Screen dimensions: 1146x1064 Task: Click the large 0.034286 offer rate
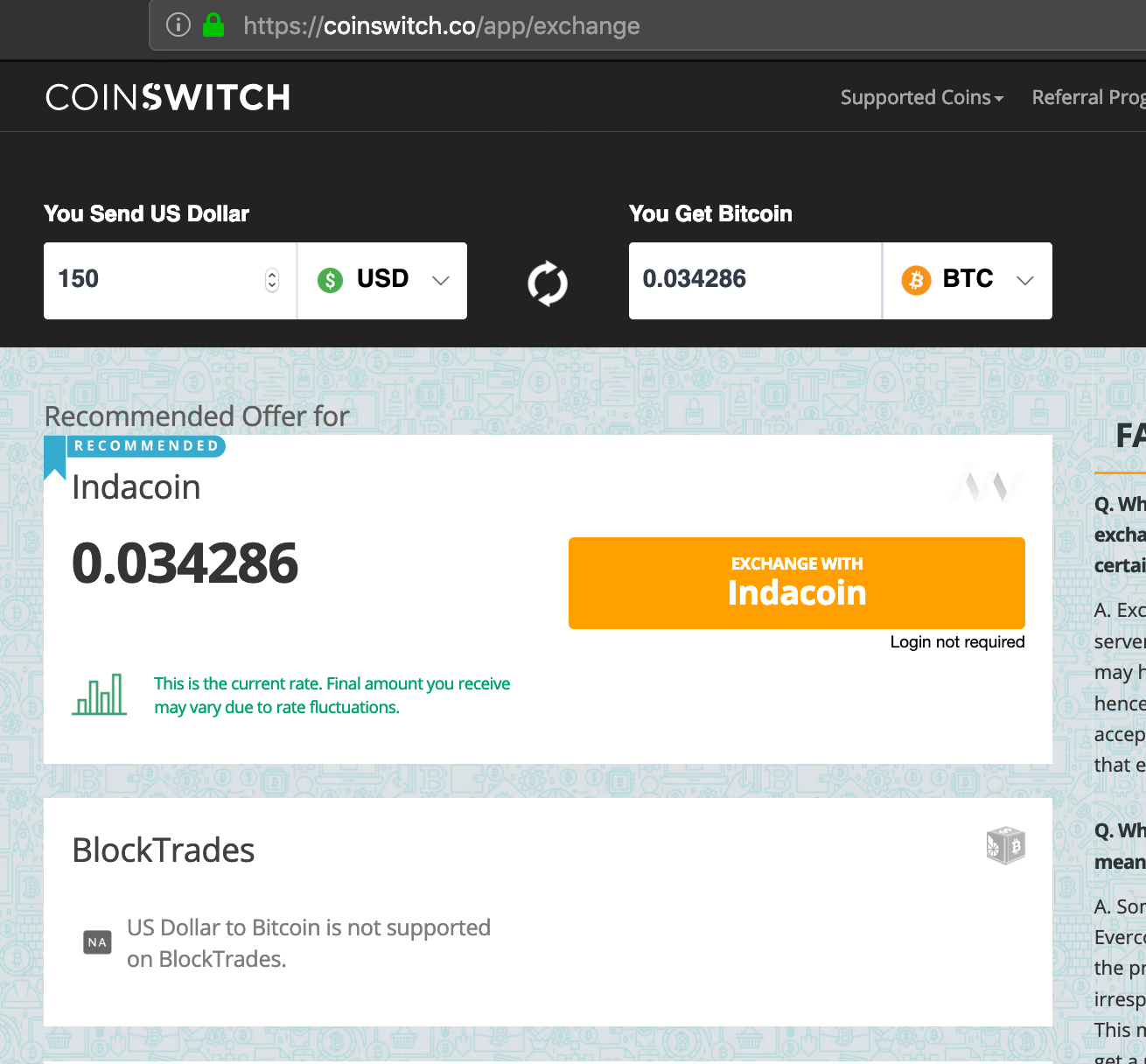(x=185, y=563)
